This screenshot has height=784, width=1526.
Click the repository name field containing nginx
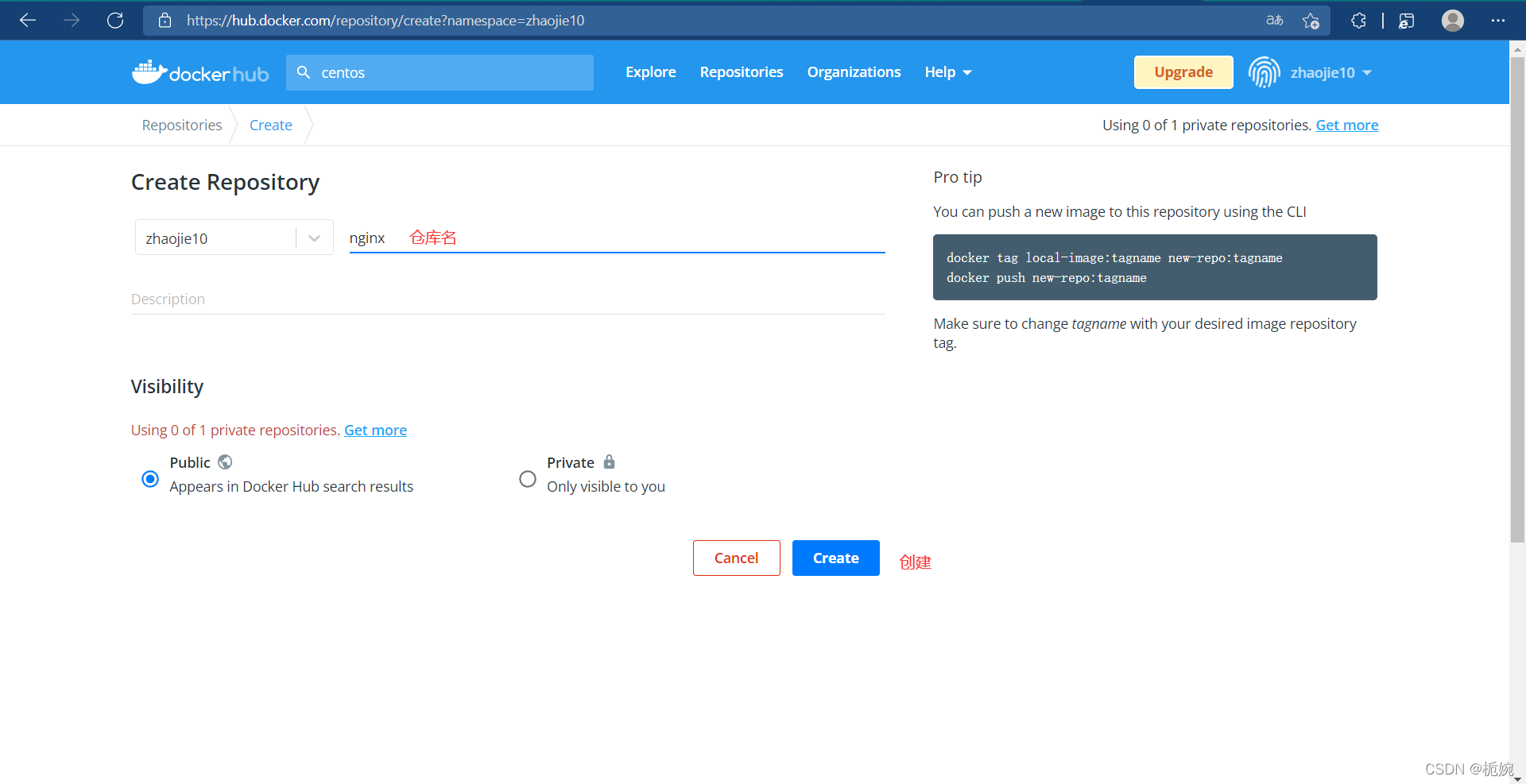(x=617, y=238)
